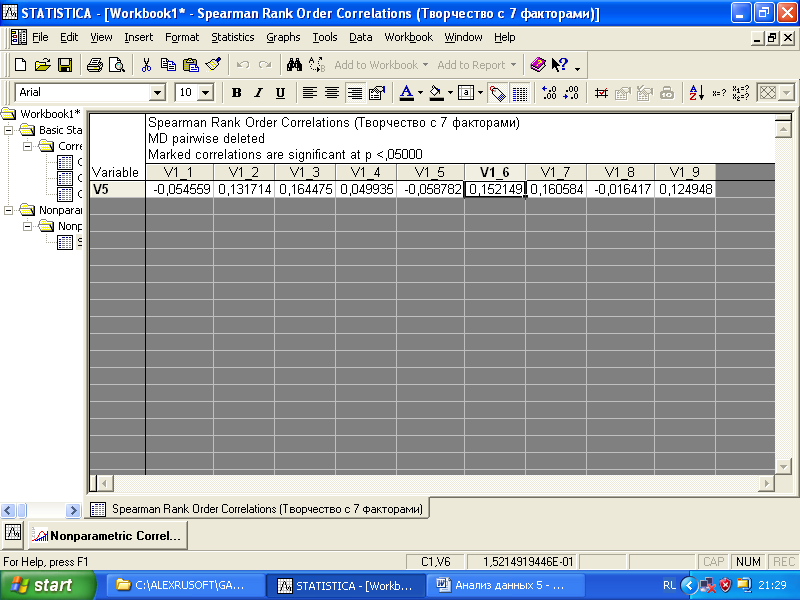800x600 pixels.
Task: Toggle Bold formatting
Action: (x=236, y=93)
